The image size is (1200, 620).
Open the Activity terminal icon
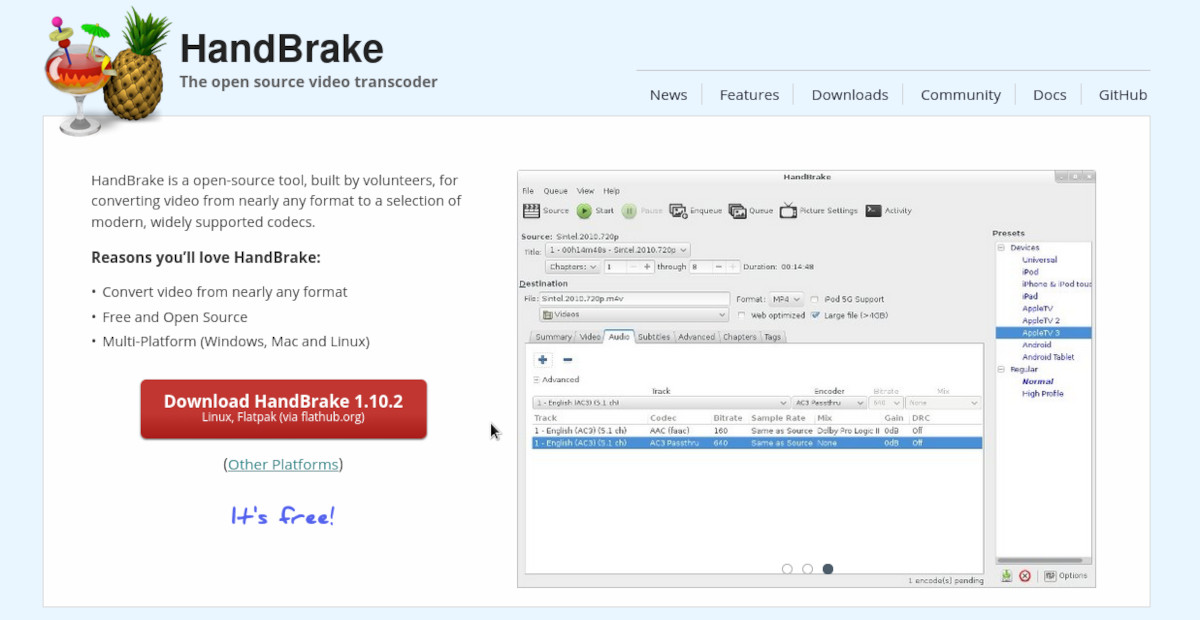pyautogui.click(x=873, y=211)
